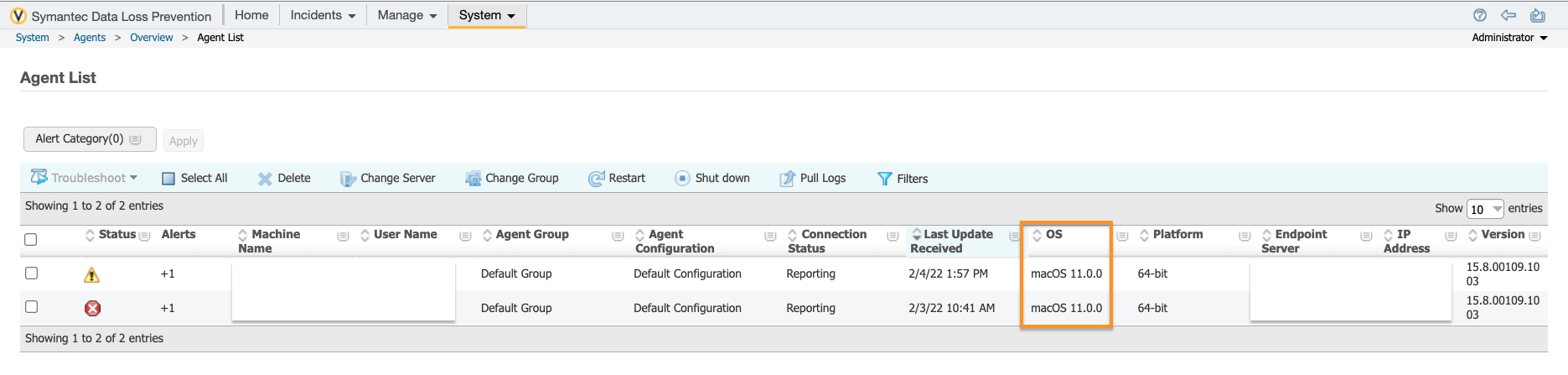This screenshot has height=375, width=1568.
Task: Click the Restart agent icon
Action: pyautogui.click(x=597, y=179)
